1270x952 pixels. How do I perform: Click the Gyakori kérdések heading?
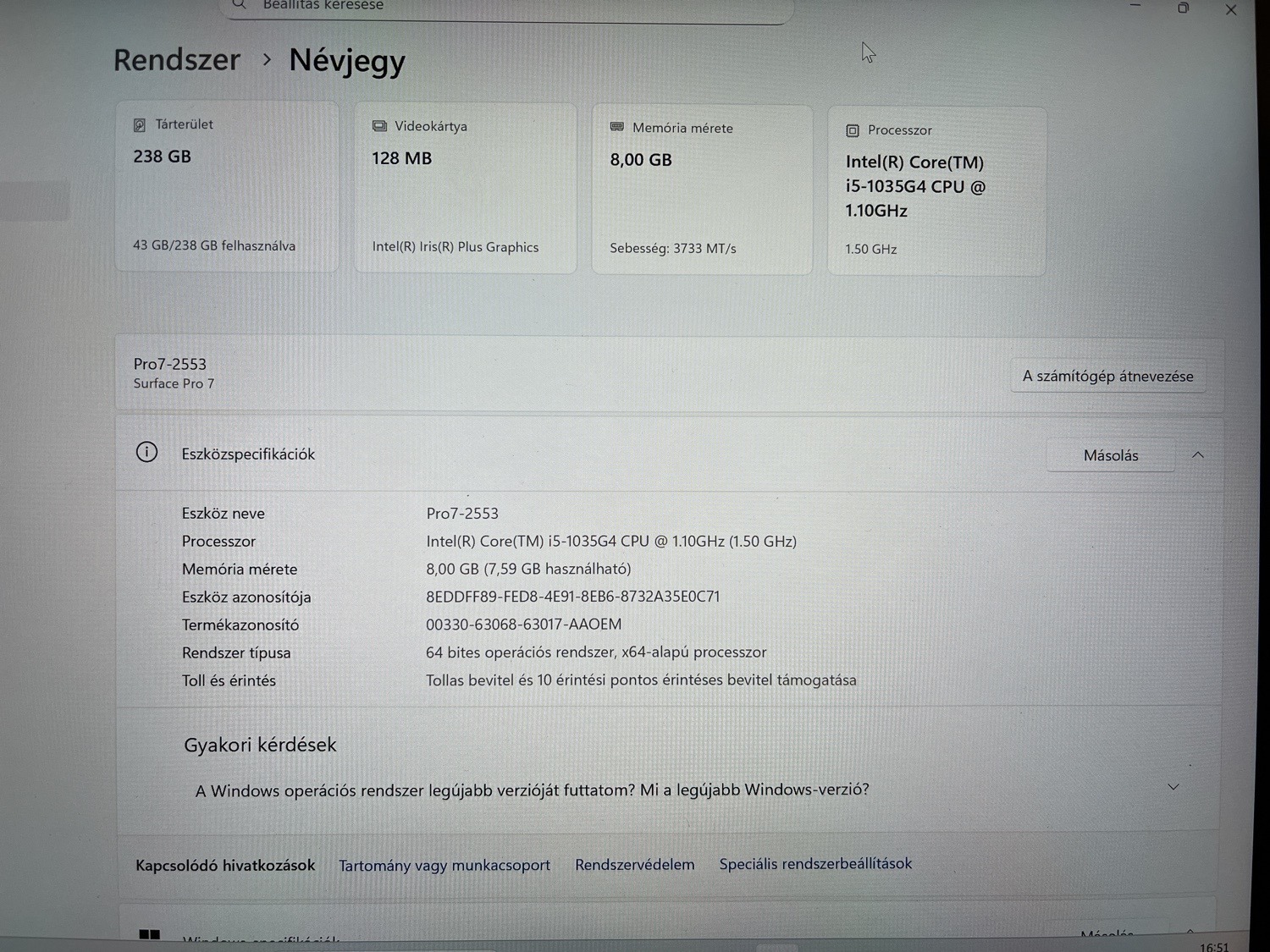coord(260,745)
